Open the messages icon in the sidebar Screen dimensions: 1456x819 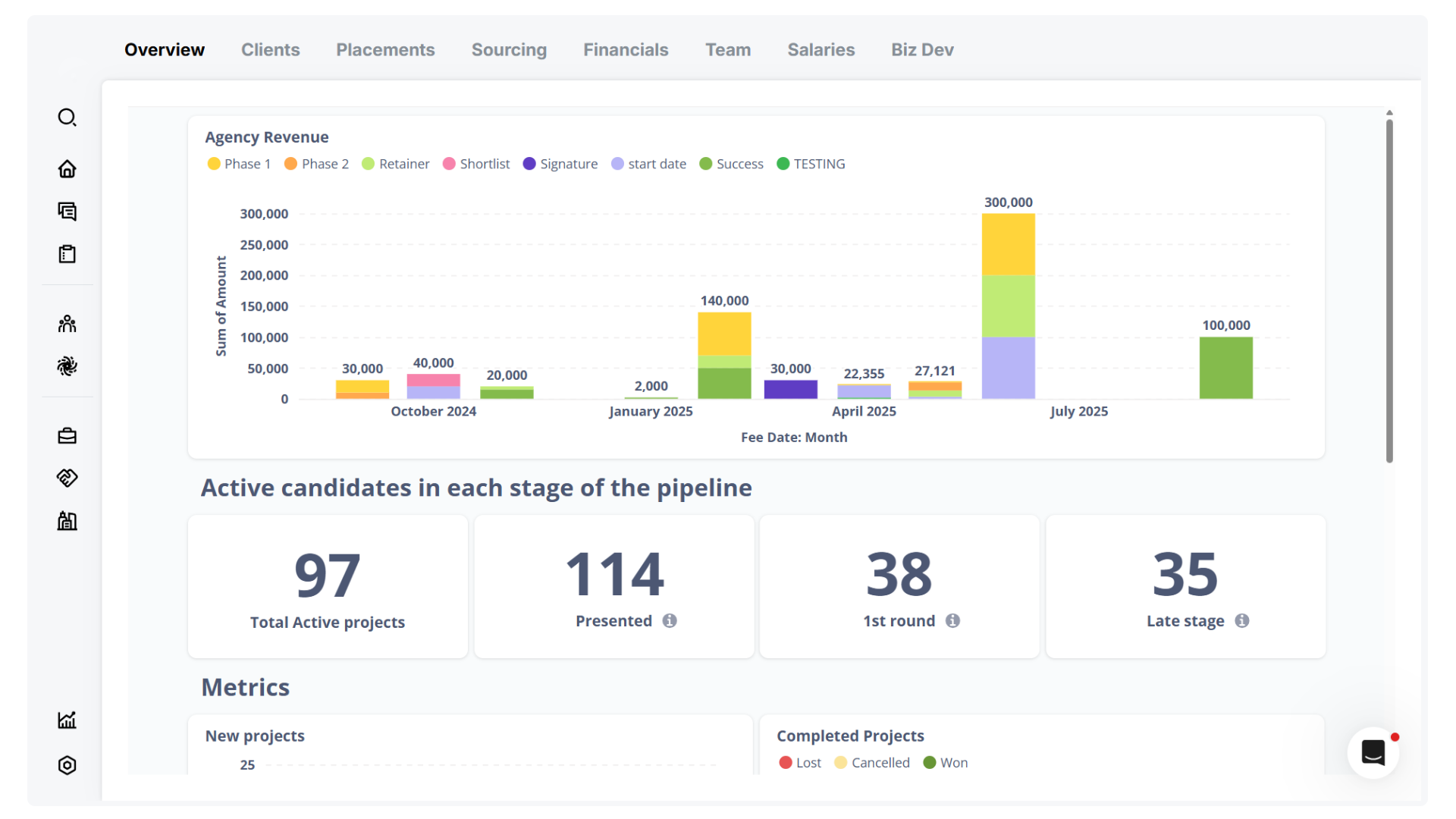[67, 212]
